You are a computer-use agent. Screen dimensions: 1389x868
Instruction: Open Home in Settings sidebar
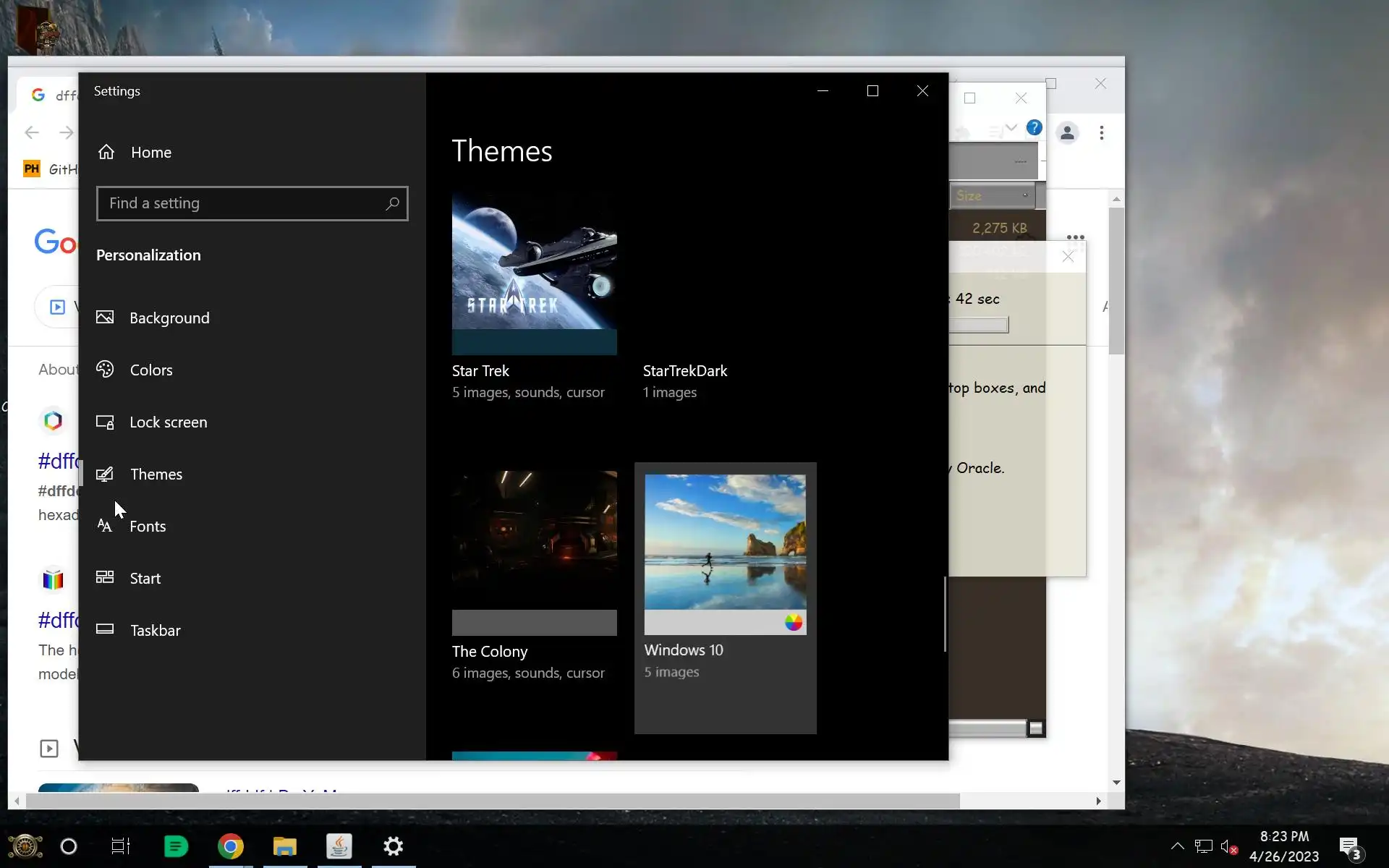coord(150,153)
